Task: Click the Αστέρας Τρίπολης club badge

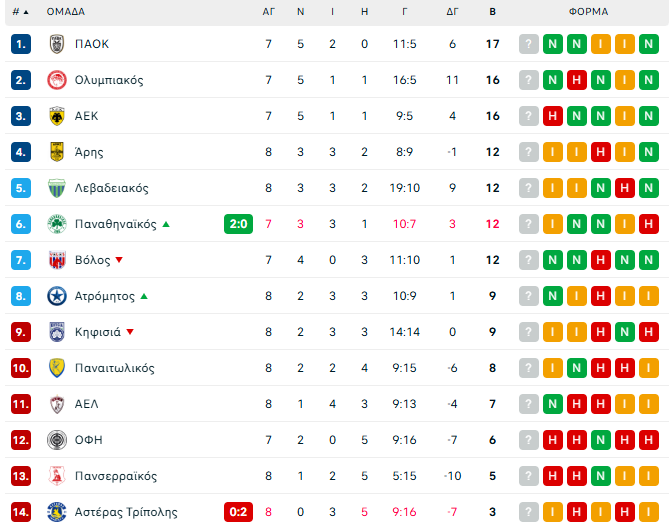Action: click(x=57, y=512)
